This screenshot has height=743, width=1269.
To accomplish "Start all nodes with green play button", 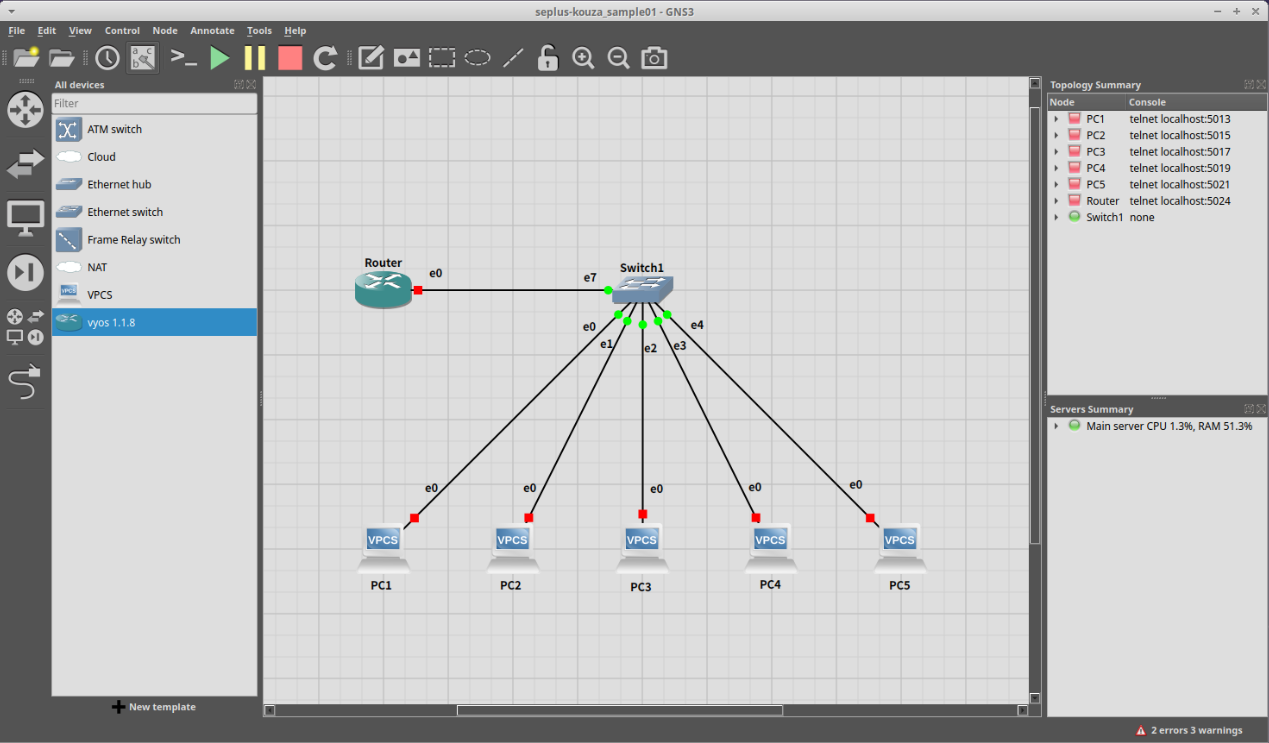I will [220, 58].
